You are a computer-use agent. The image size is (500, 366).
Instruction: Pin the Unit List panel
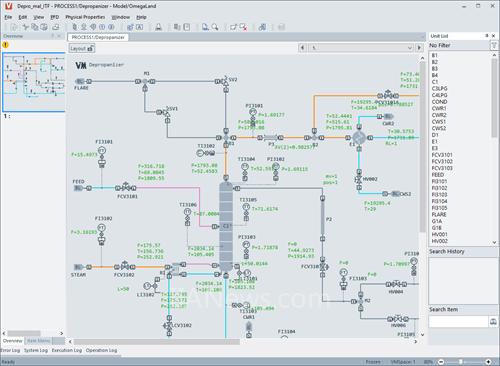click(487, 36)
